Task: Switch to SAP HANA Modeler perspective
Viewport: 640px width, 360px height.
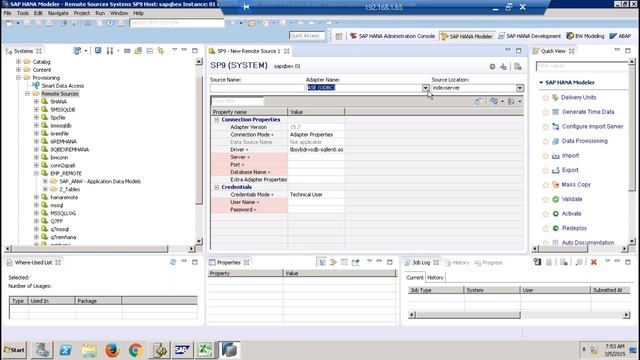Action: point(467,36)
